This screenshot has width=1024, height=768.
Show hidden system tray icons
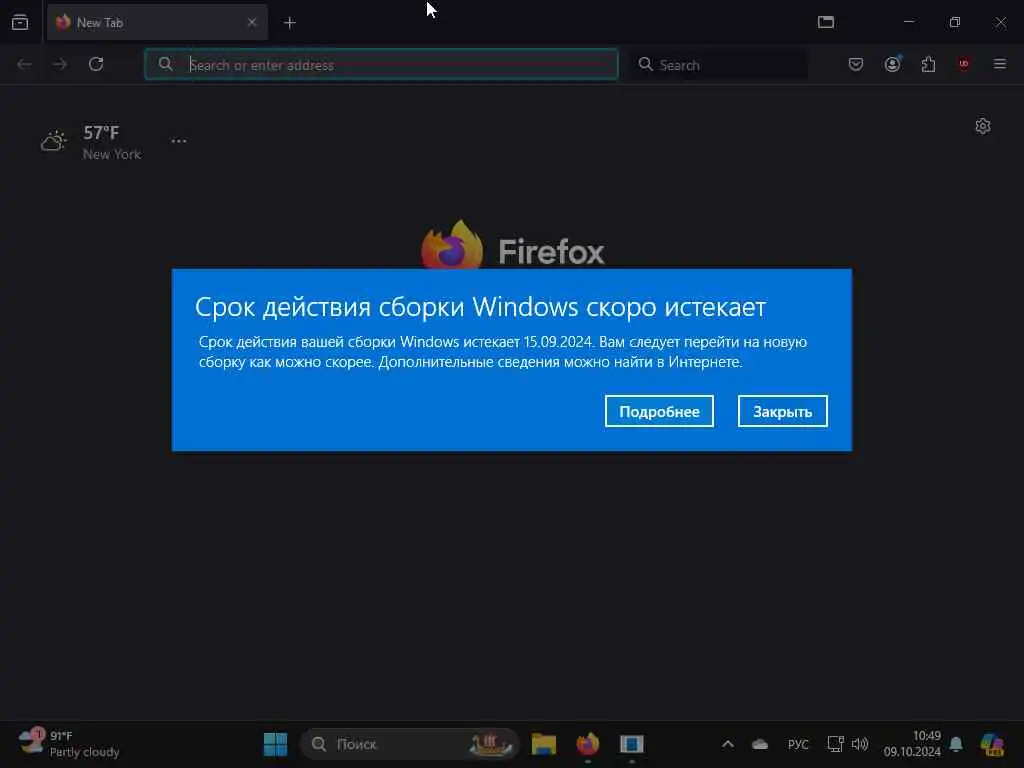pos(728,744)
